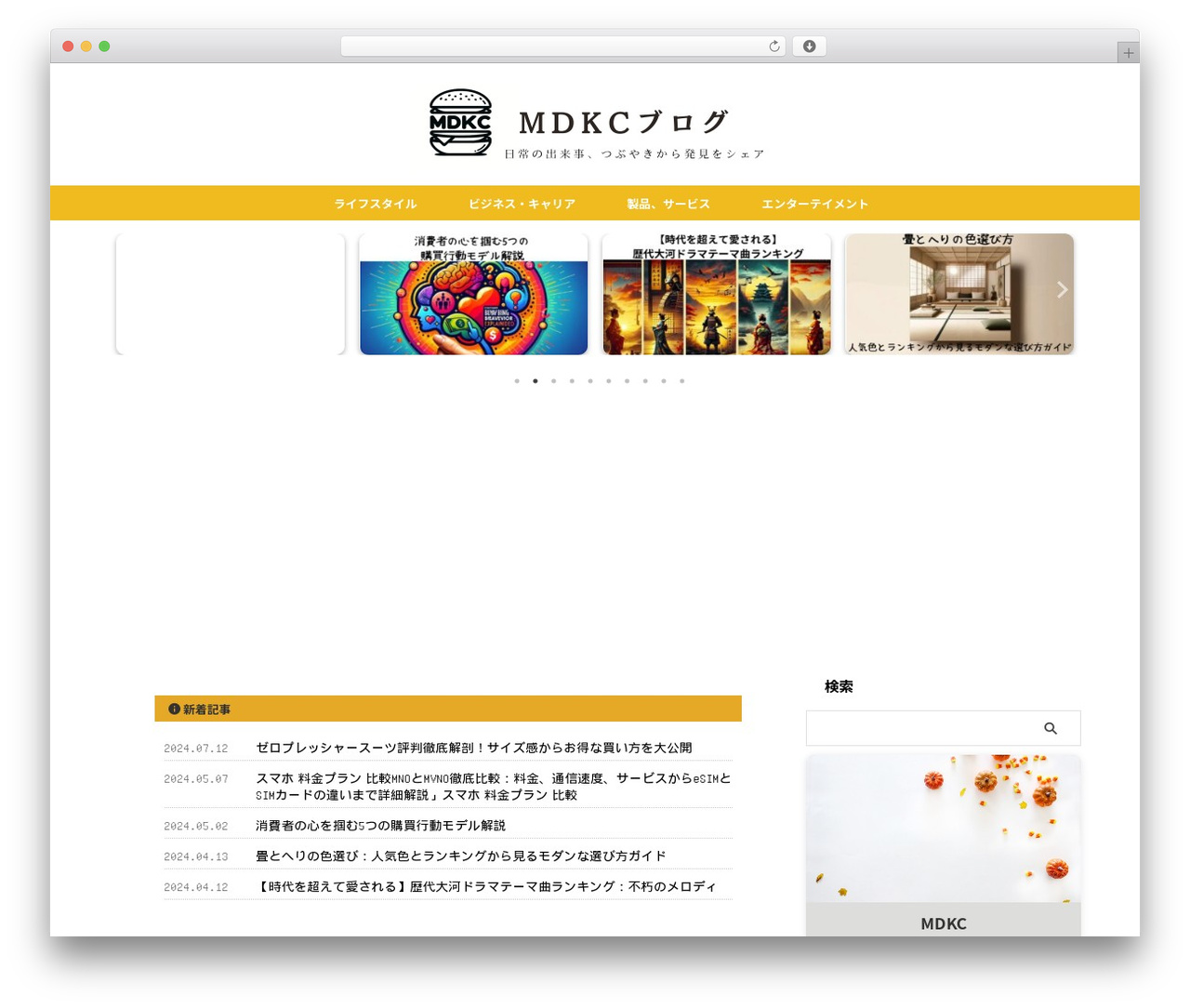Select the last carousel pagination dot

tap(681, 381)
